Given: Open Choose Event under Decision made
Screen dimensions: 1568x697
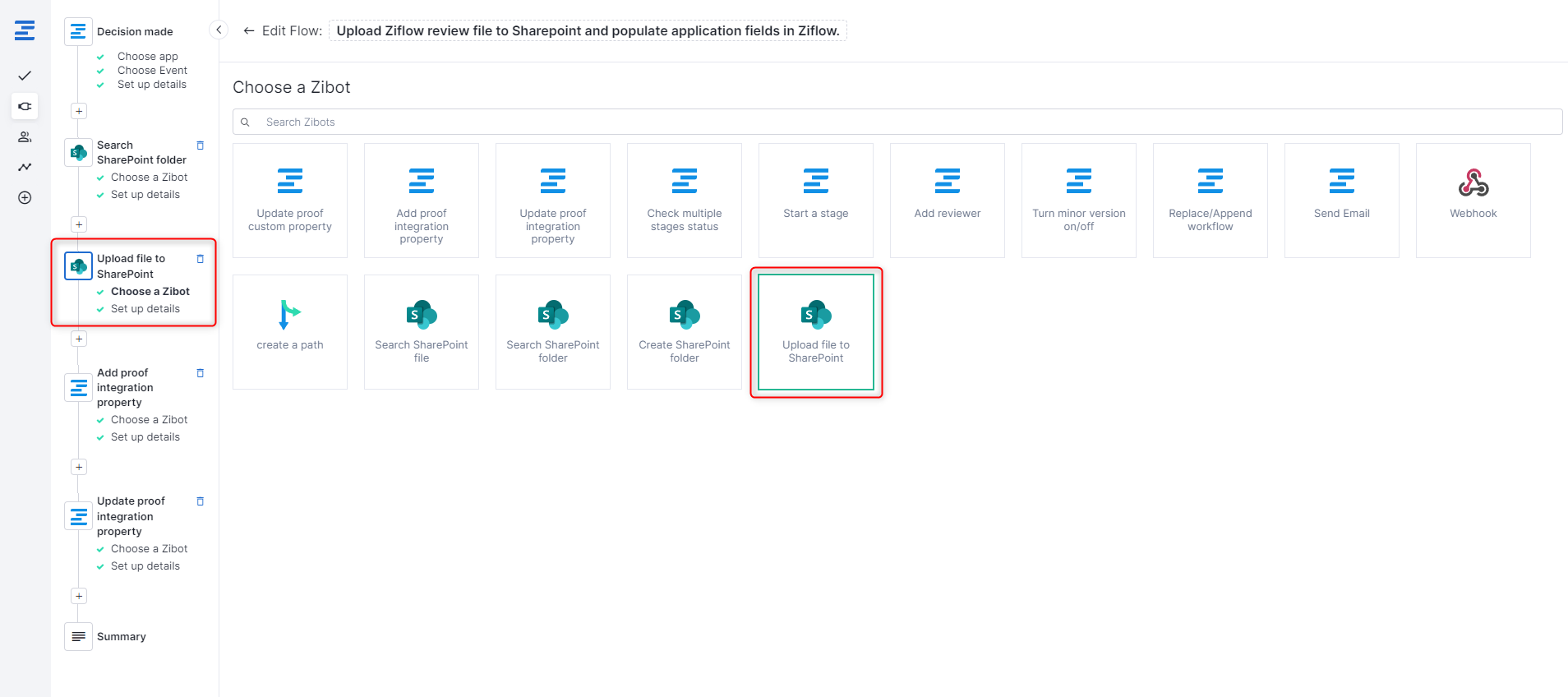Looking at the screenshot, I should [x=152, y=71].
